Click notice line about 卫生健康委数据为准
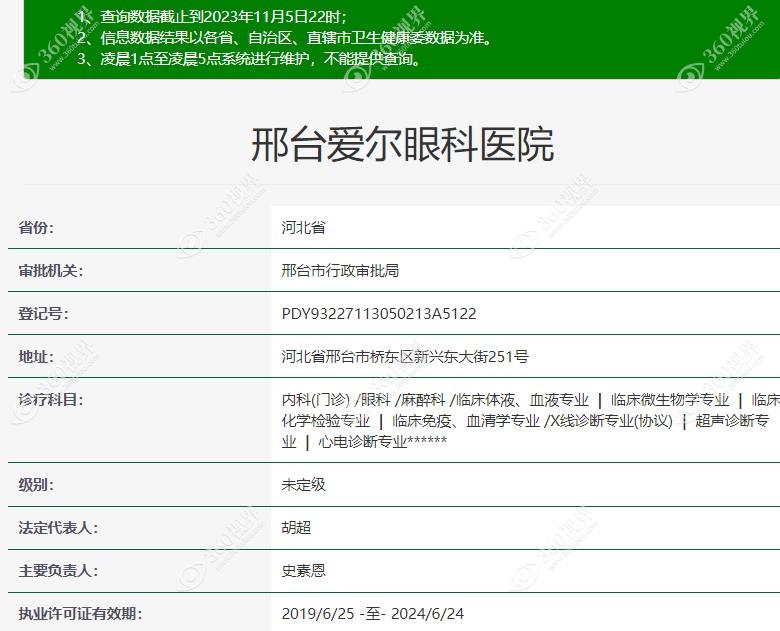 point(285,37)
